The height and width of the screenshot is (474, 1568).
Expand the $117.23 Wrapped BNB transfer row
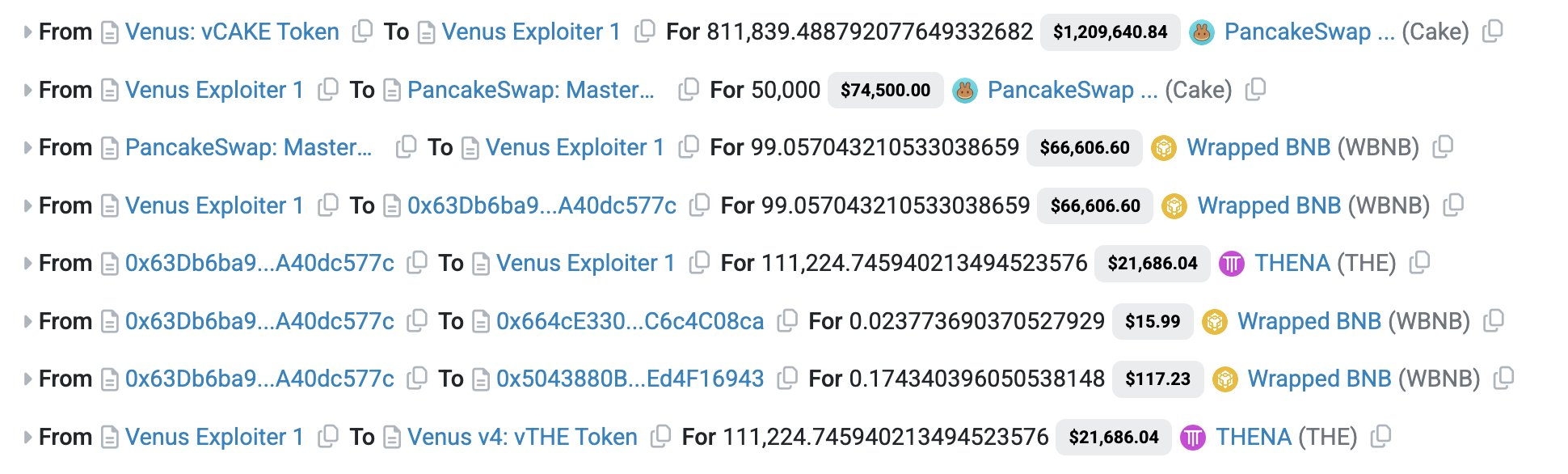point(27,379)
